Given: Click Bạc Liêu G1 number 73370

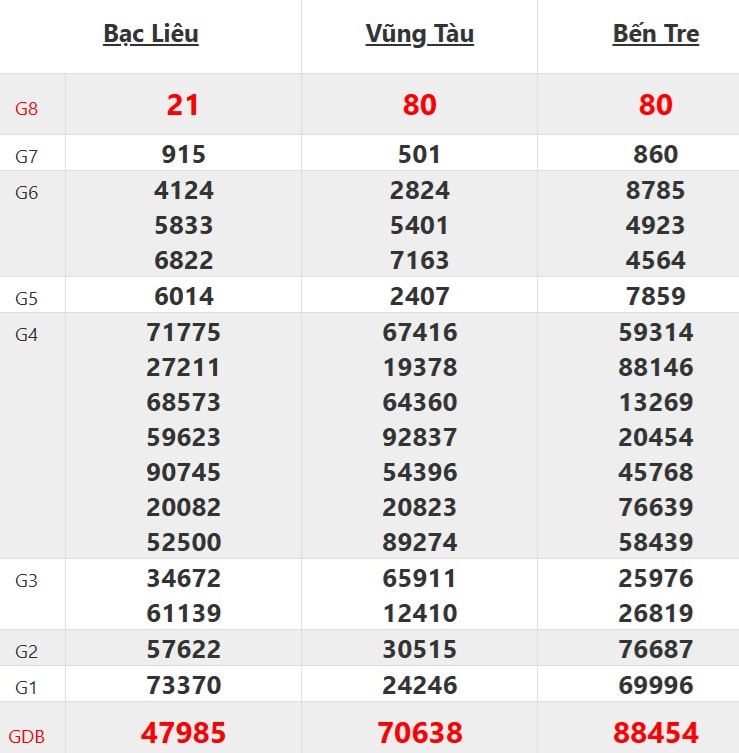Looking at the screenshot, I should (x=183, y=685).
